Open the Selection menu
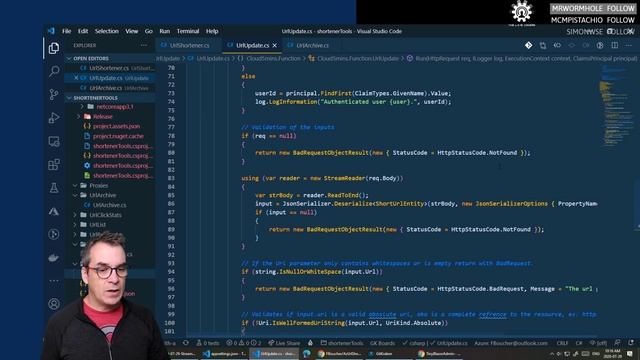640x360 pixels. tap(107, 31)
